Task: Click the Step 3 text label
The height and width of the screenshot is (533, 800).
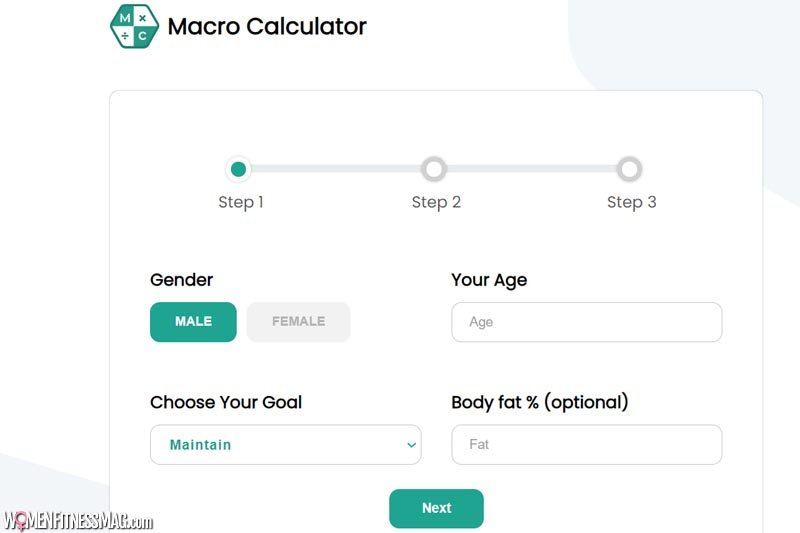Action: coord(632,202)
